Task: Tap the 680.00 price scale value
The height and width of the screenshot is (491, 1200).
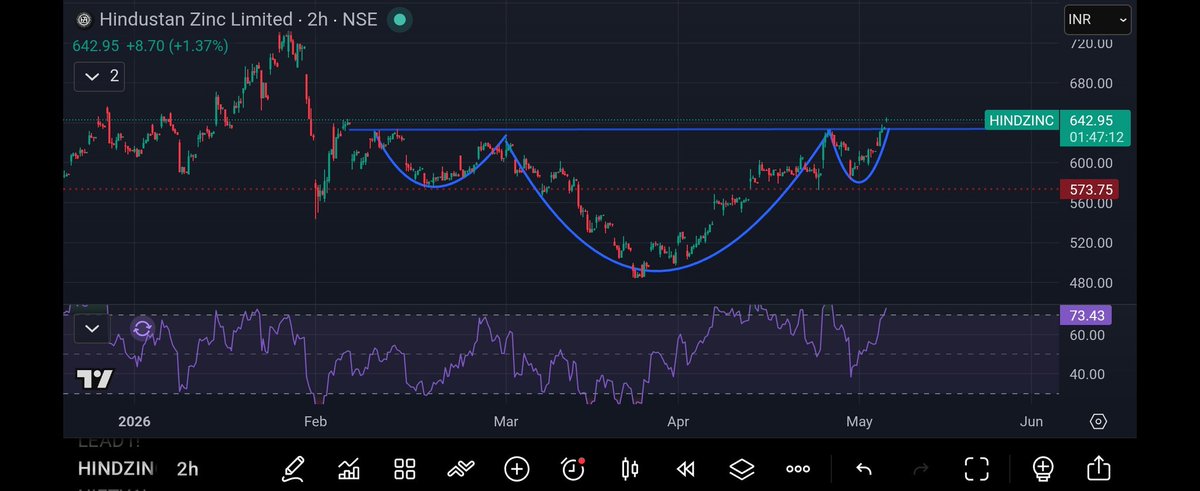Action: (x=1091, y=84)
